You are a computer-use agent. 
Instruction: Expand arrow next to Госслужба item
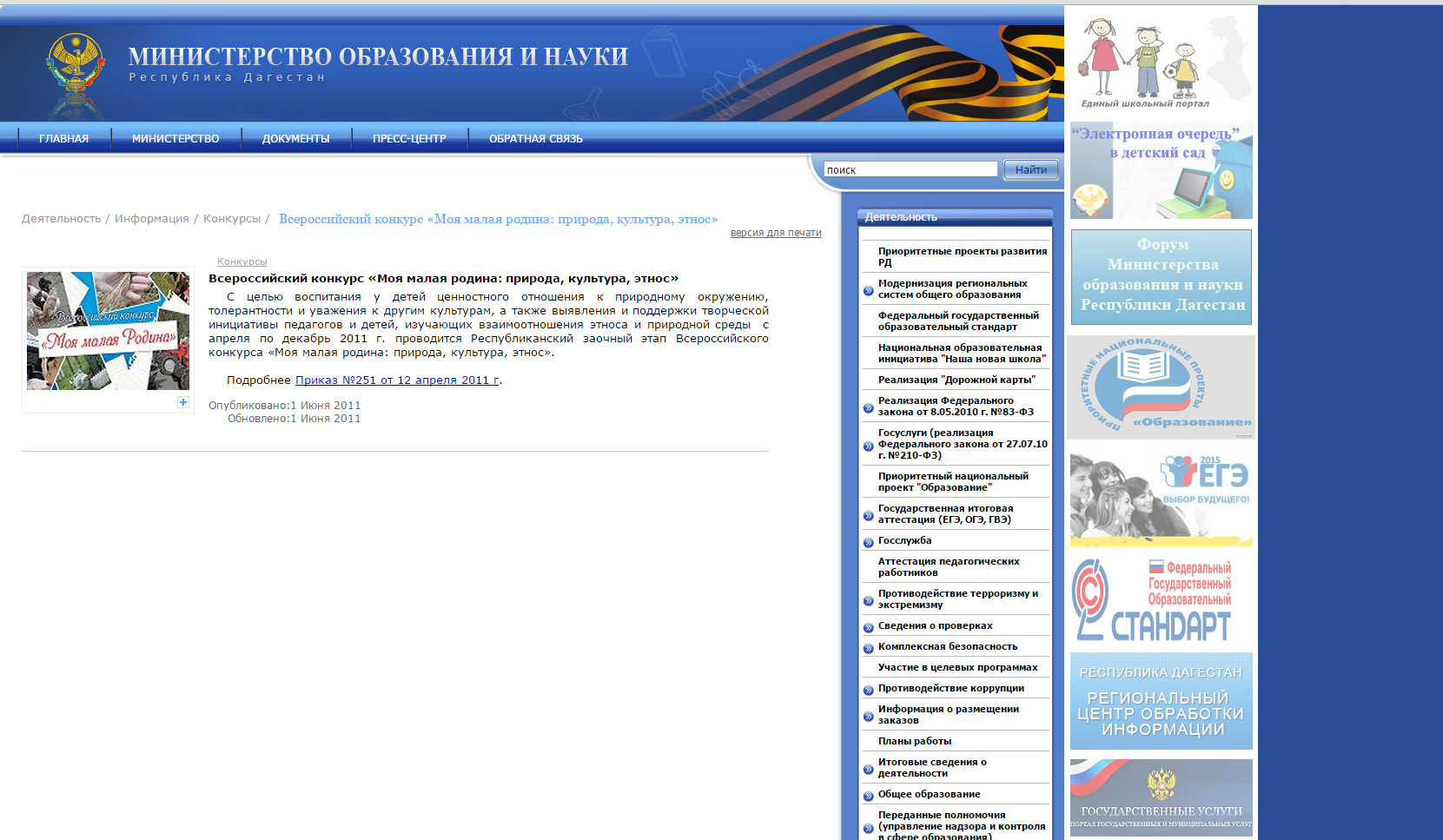pos(868,542)
